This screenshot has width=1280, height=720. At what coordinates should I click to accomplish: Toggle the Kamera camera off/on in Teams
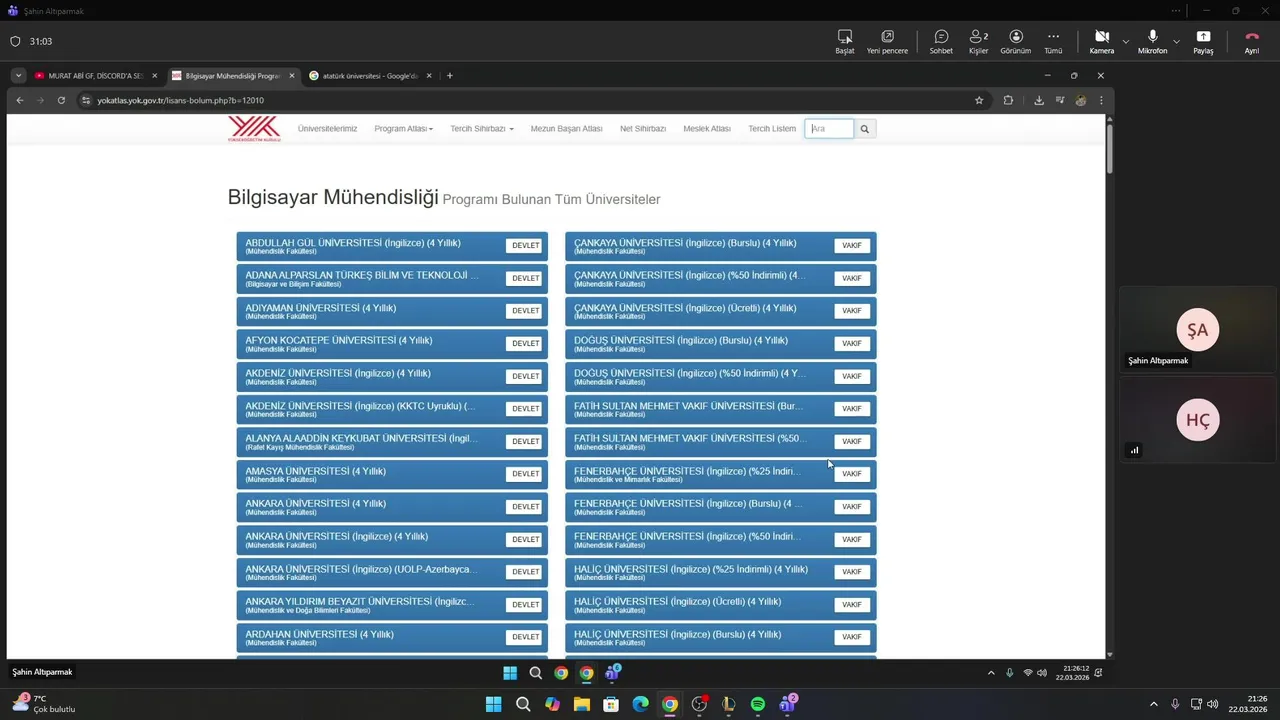tap(1101, 41)
